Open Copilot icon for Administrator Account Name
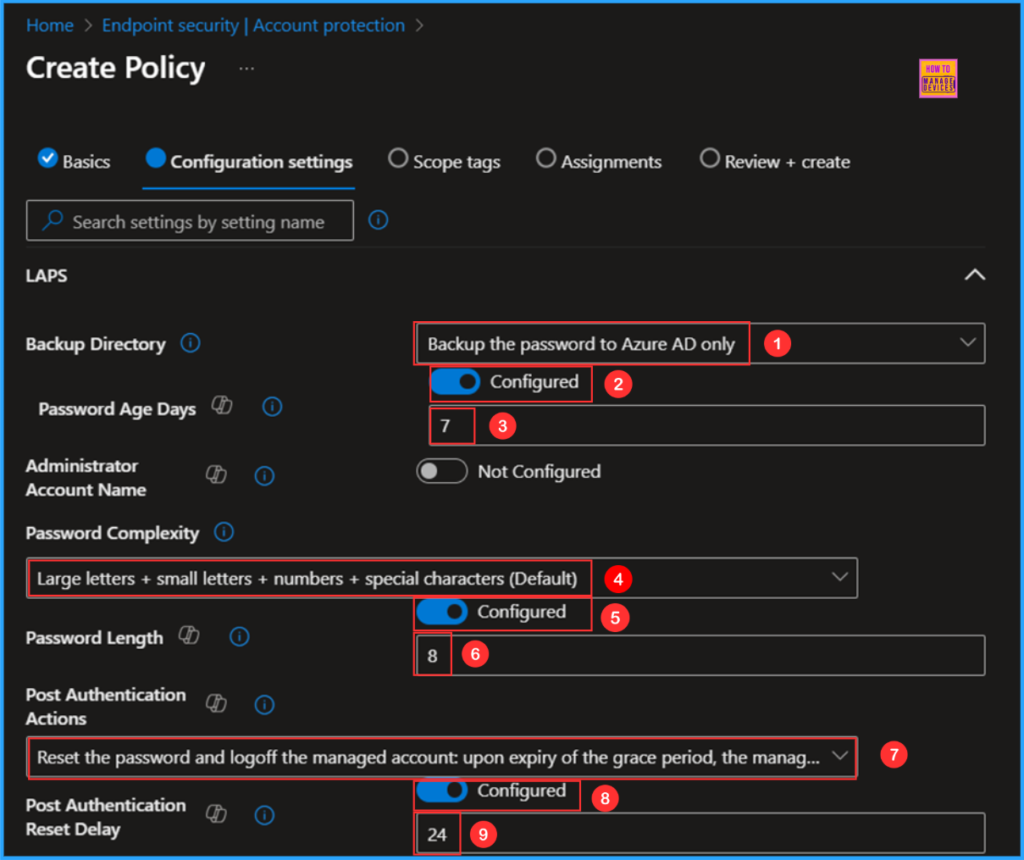Viewport: 1024px width, 860px height. 216,475
